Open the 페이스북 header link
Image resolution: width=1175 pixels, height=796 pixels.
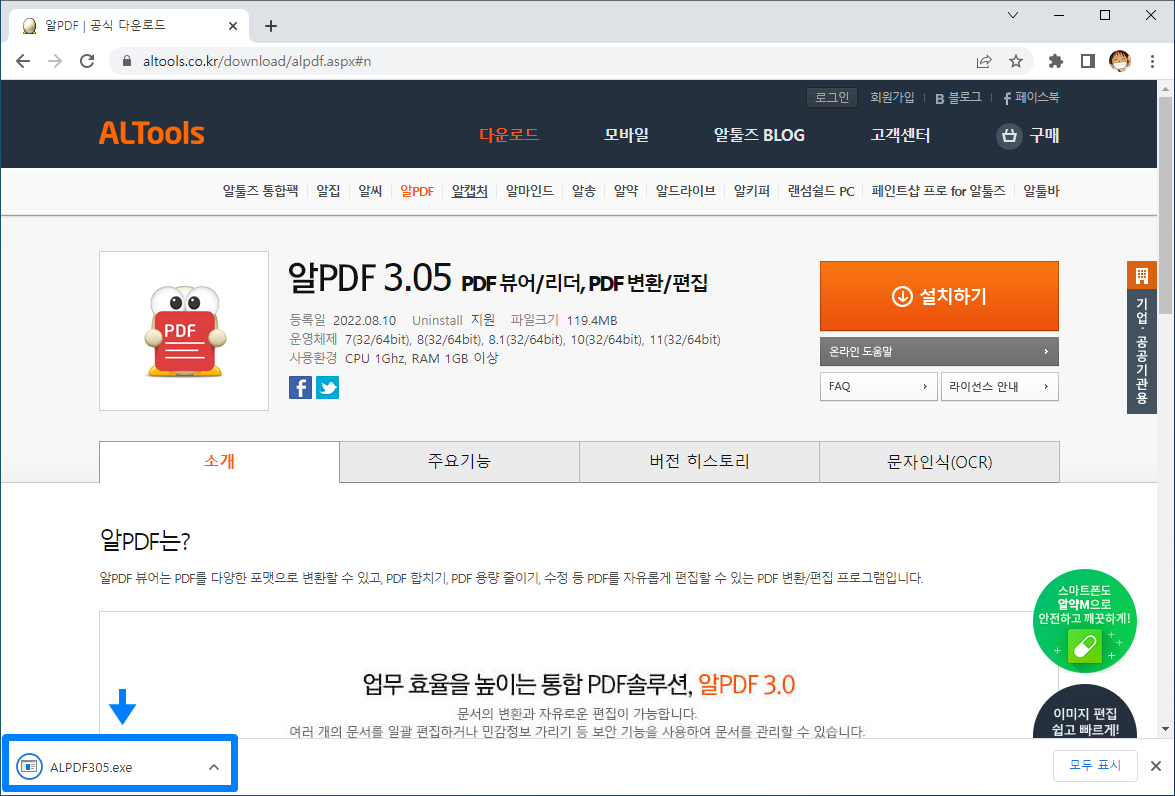1031,97
